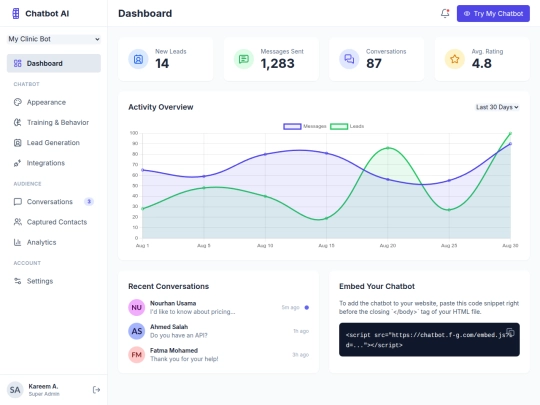Open the notifications bell
Viewport: 540px width, 405px height.
click(x=445, y=13)
